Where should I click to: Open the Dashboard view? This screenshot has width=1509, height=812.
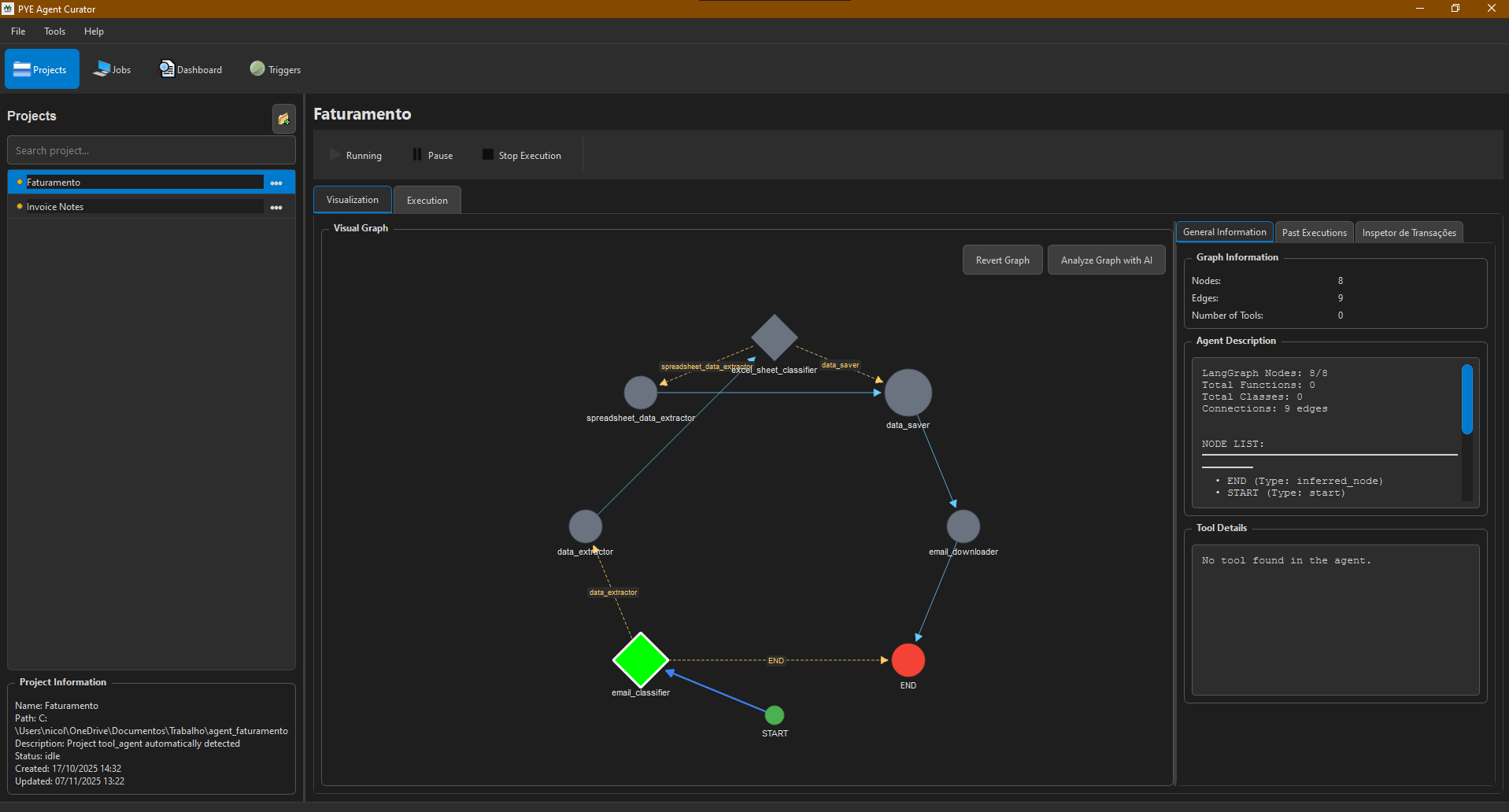tap(190, 69)
